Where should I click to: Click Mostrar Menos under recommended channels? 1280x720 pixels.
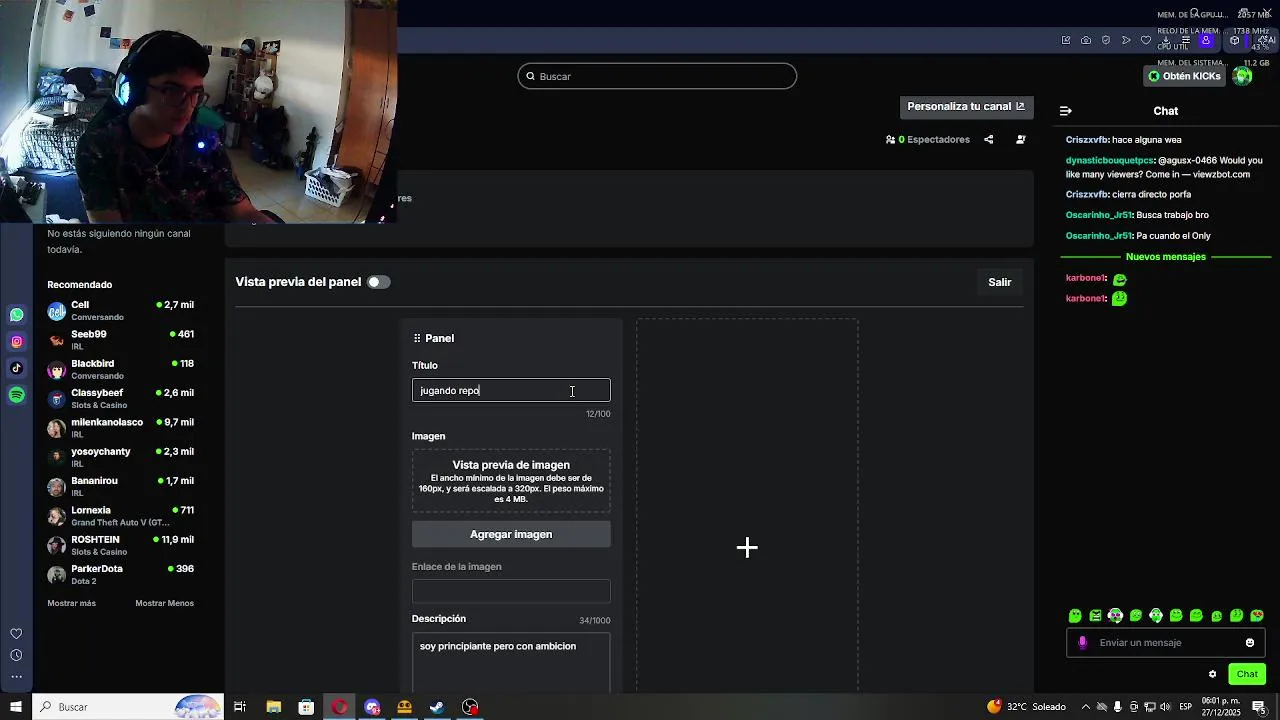click(x=164, y=603)
